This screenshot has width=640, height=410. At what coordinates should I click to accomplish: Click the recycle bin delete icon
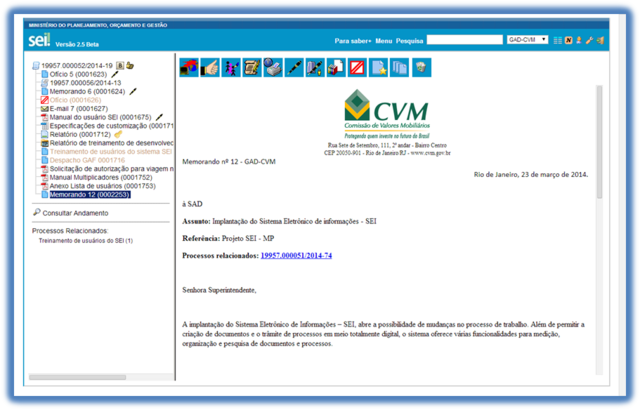[421, 67]
